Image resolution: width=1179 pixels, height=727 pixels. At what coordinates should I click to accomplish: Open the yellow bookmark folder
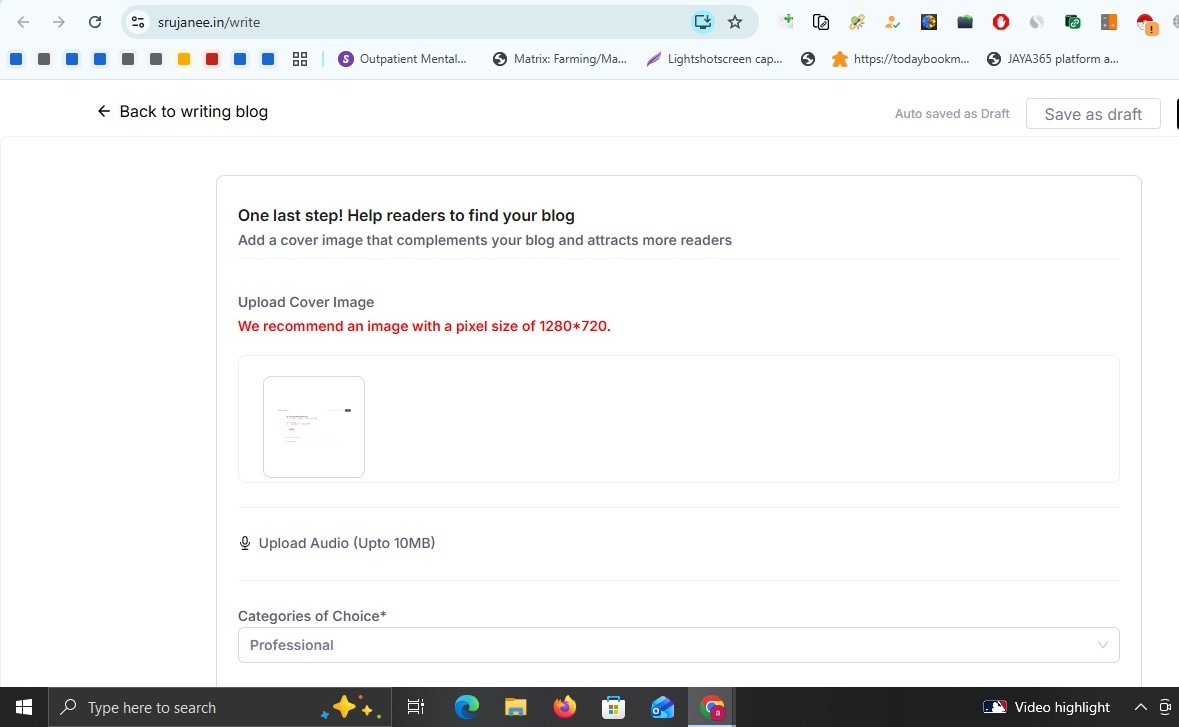[x=183, y=59]
